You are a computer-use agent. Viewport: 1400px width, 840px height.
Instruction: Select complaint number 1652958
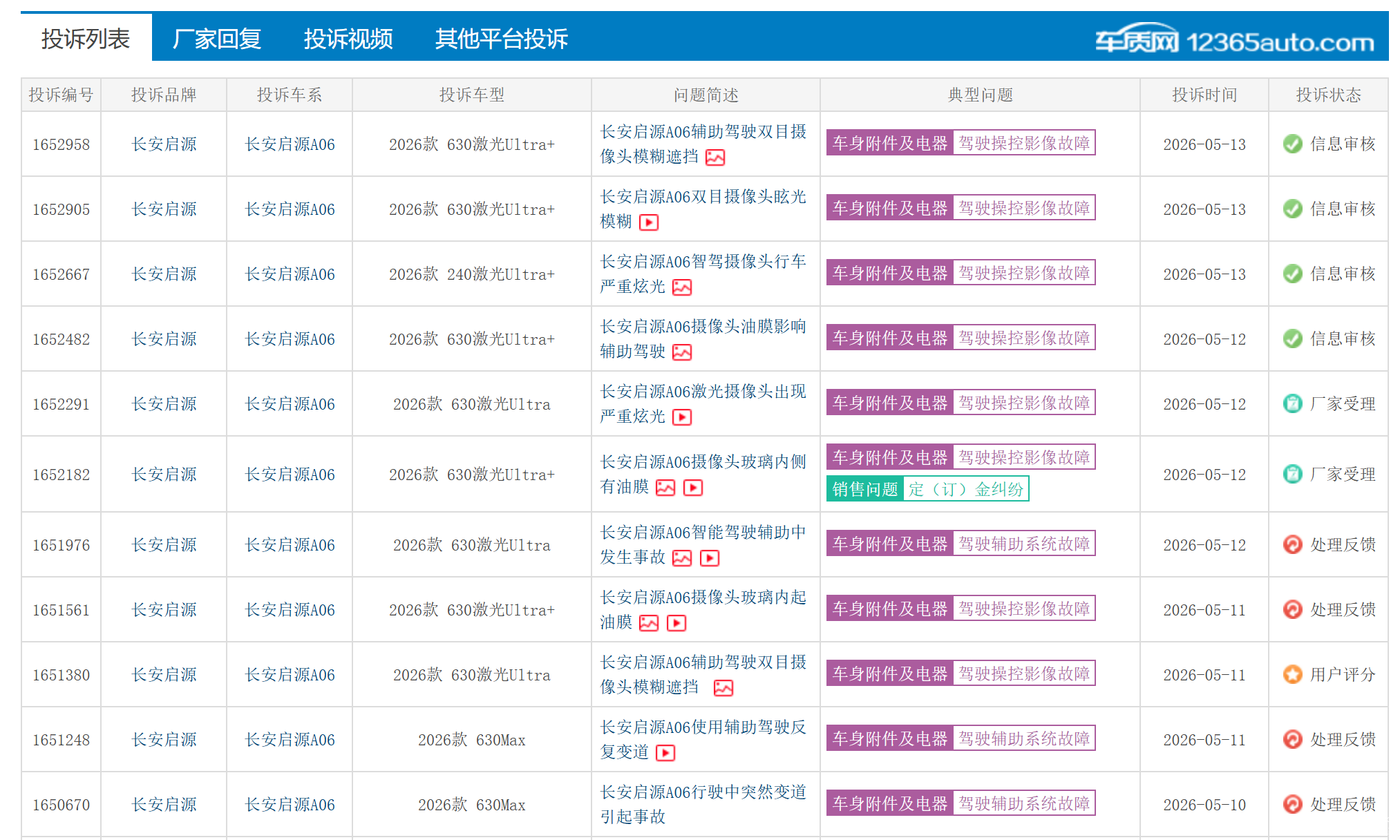61,144
